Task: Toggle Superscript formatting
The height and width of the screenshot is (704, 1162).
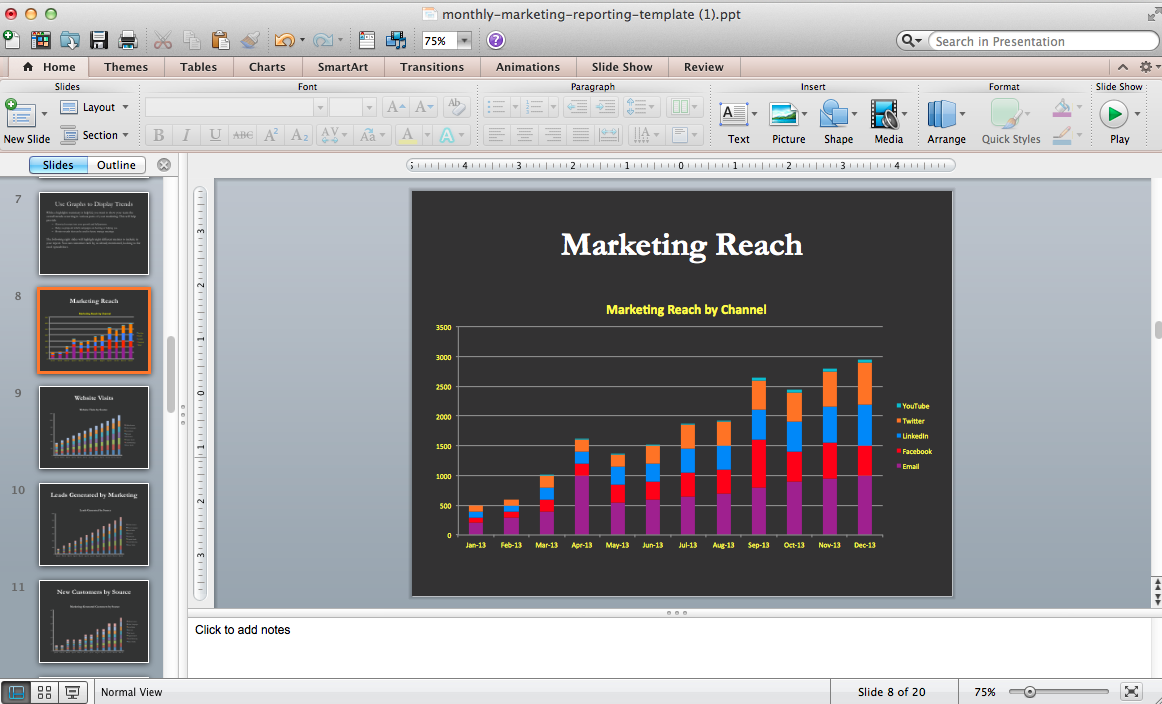Action: coord(270,135)
